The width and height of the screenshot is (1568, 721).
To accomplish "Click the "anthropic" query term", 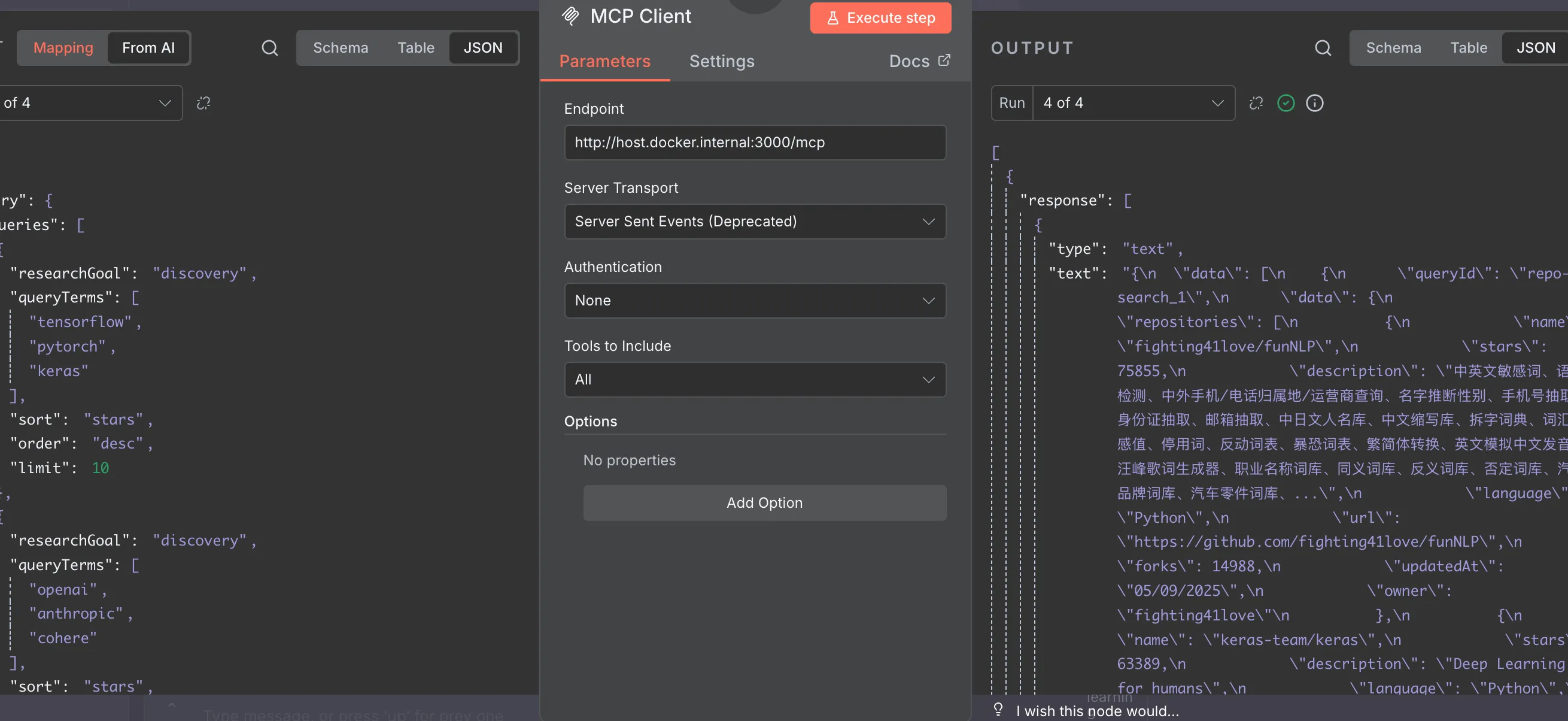I will 76,613.
